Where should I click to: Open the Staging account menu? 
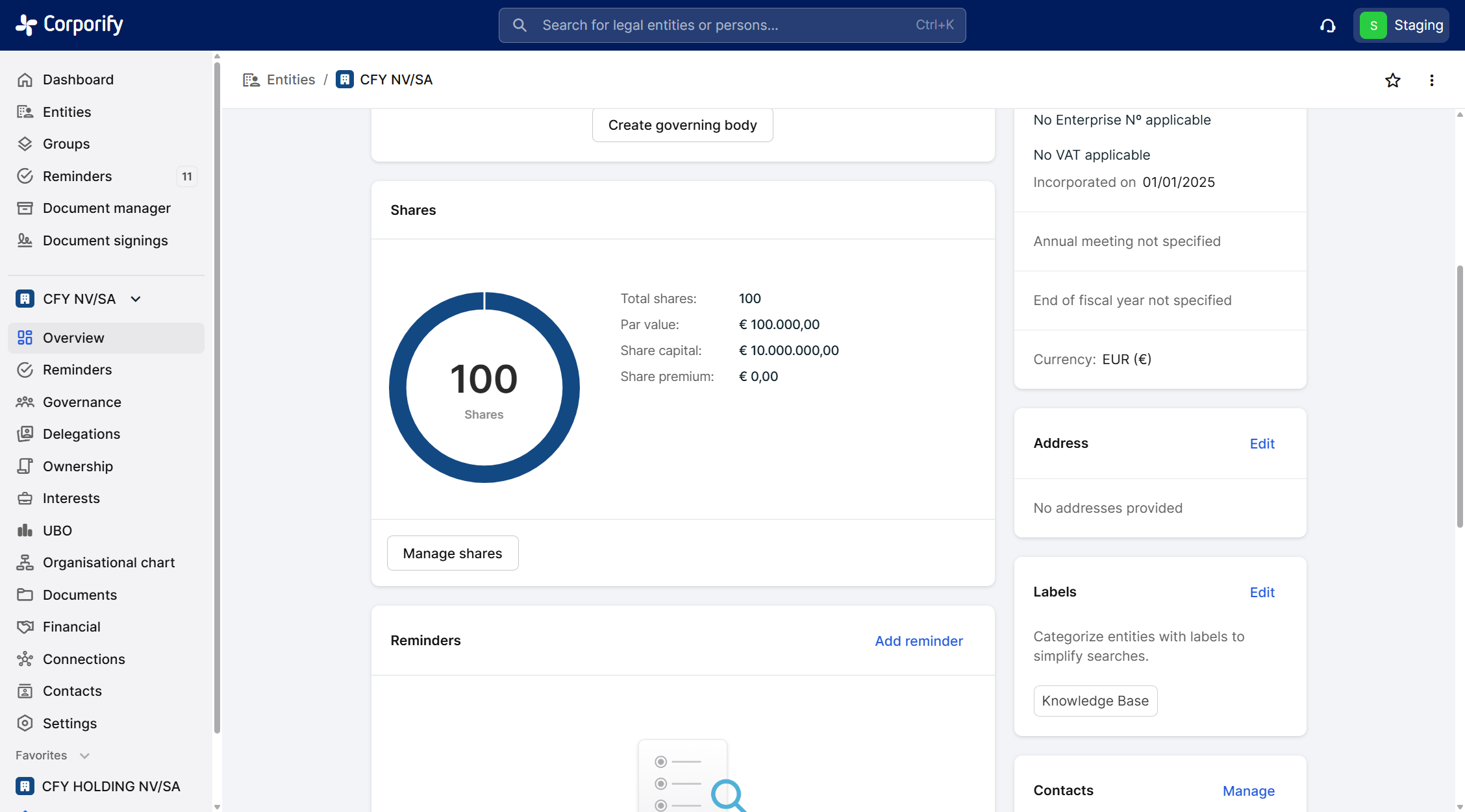1401,25
